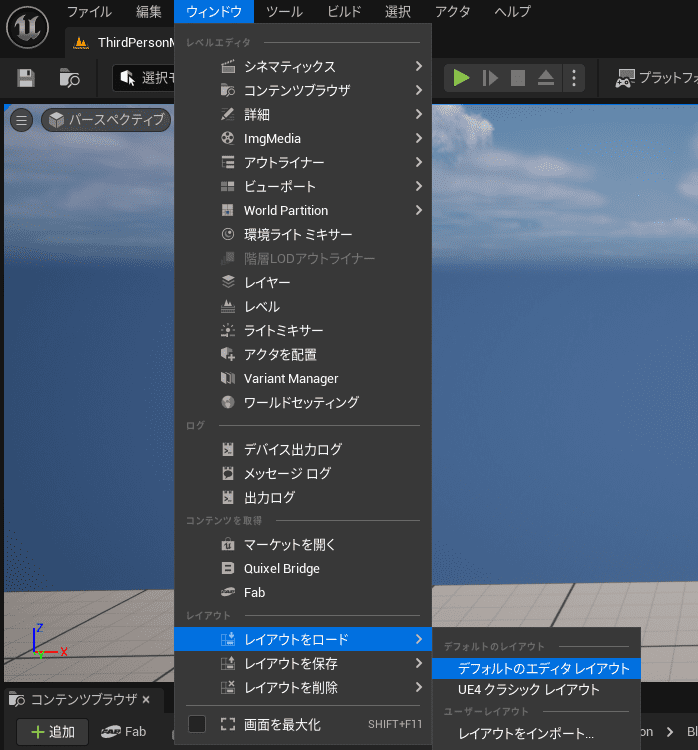Click the マーケットを開く icon
The width and height of the screenshot is (698, 750).
tap(228, 544)
